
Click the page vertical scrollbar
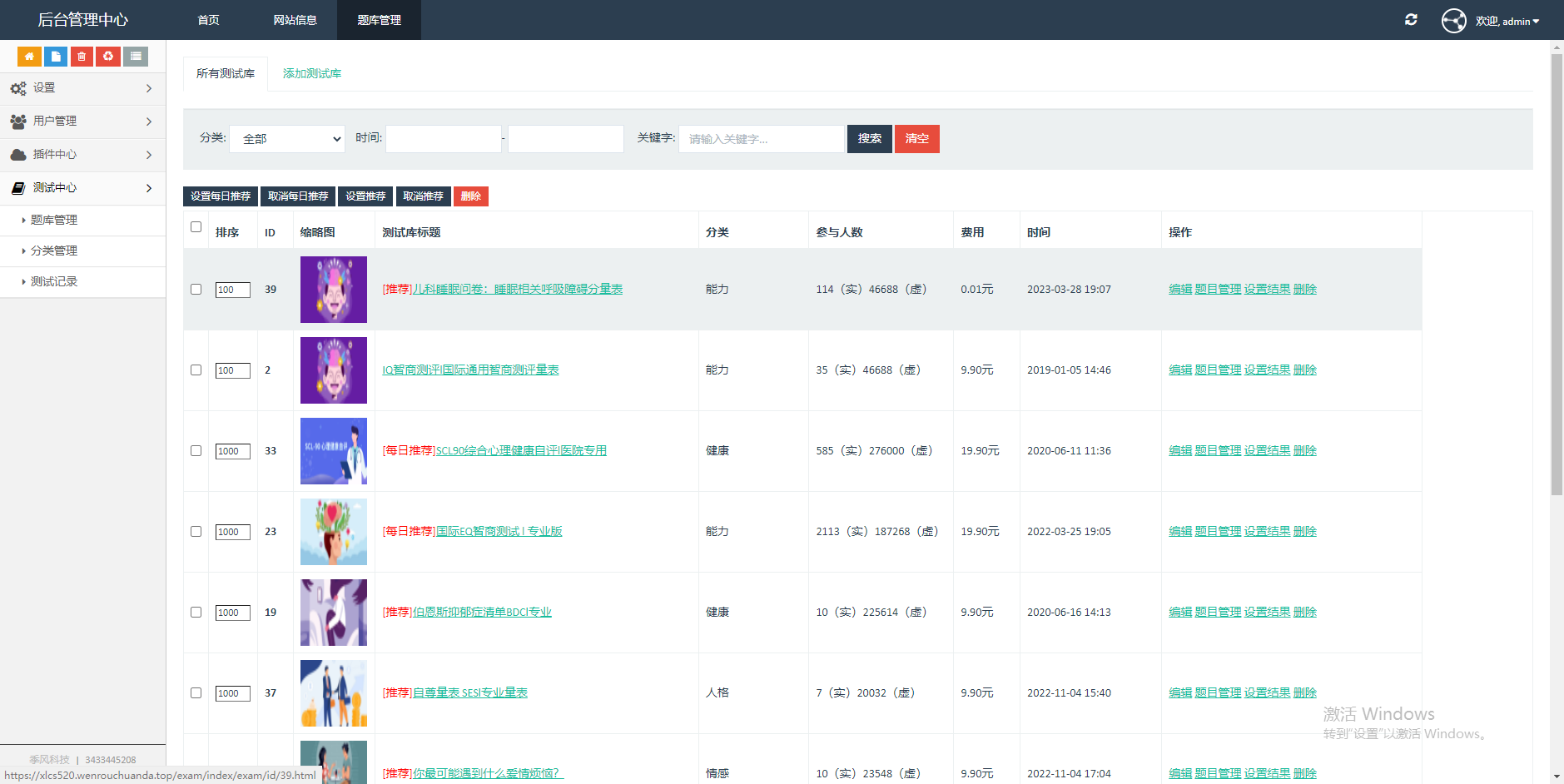click(x=1557, y=275)
